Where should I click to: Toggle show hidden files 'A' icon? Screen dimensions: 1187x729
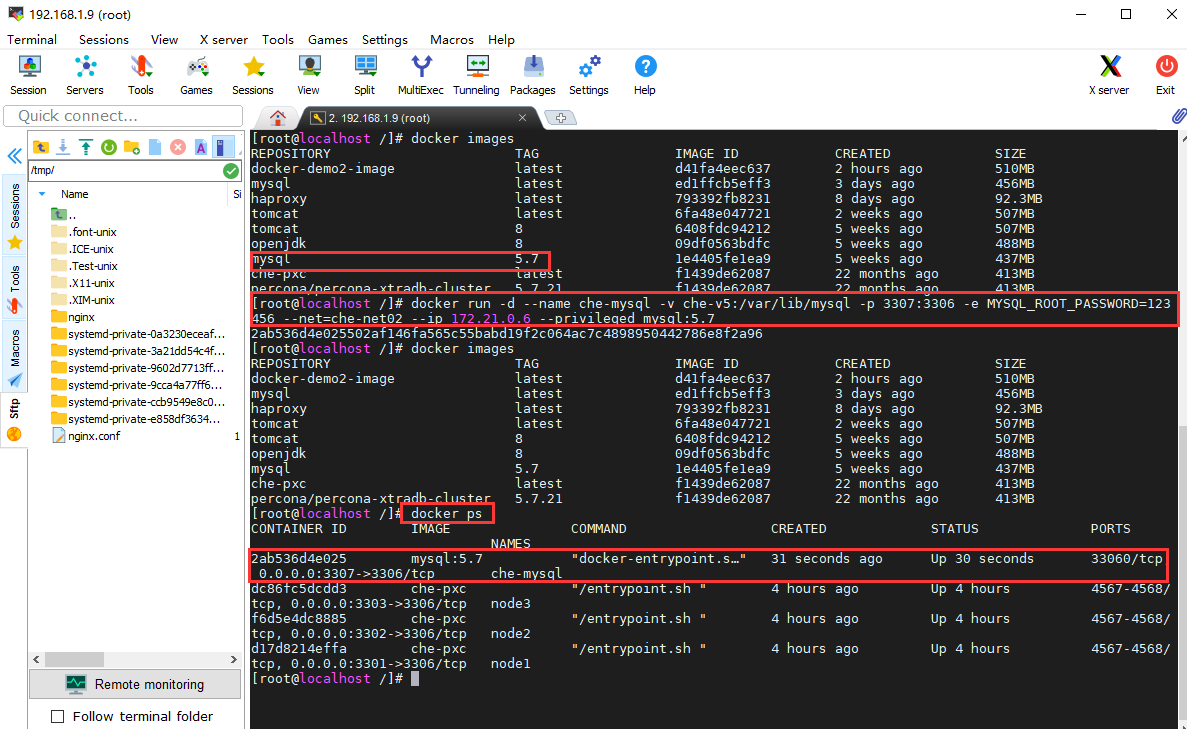pos(201,147)
